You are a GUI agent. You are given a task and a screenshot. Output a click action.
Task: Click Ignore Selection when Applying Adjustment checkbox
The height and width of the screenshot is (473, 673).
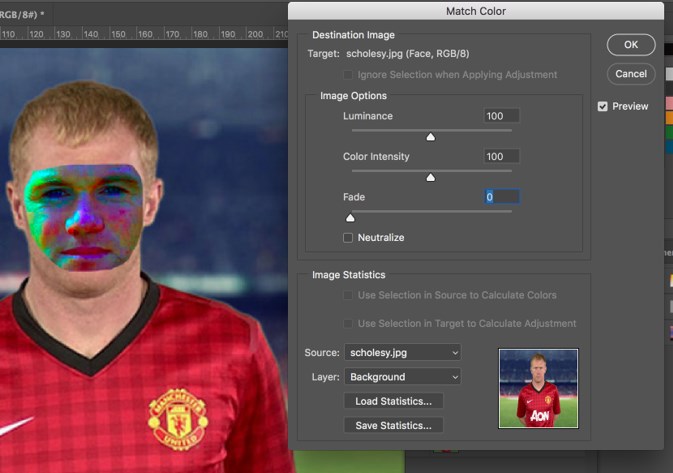tap(348, 75)
